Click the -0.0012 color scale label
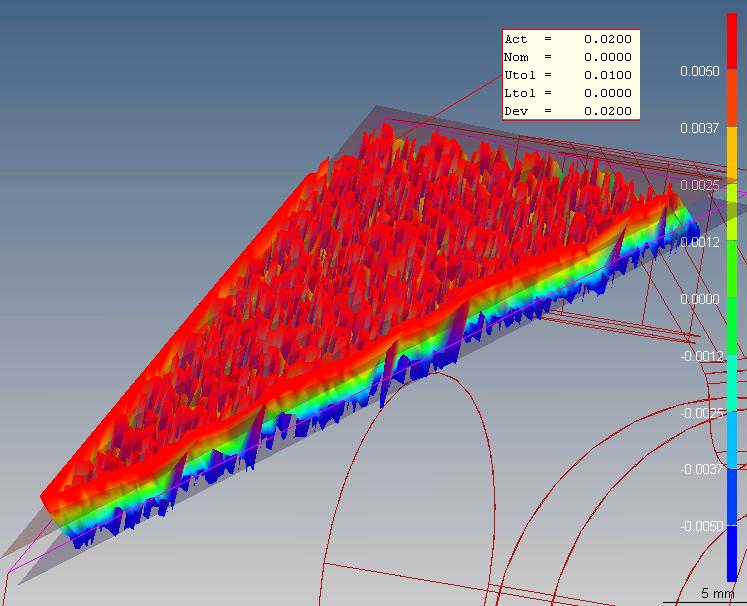747x606 pixels. (x=702, y=356)
